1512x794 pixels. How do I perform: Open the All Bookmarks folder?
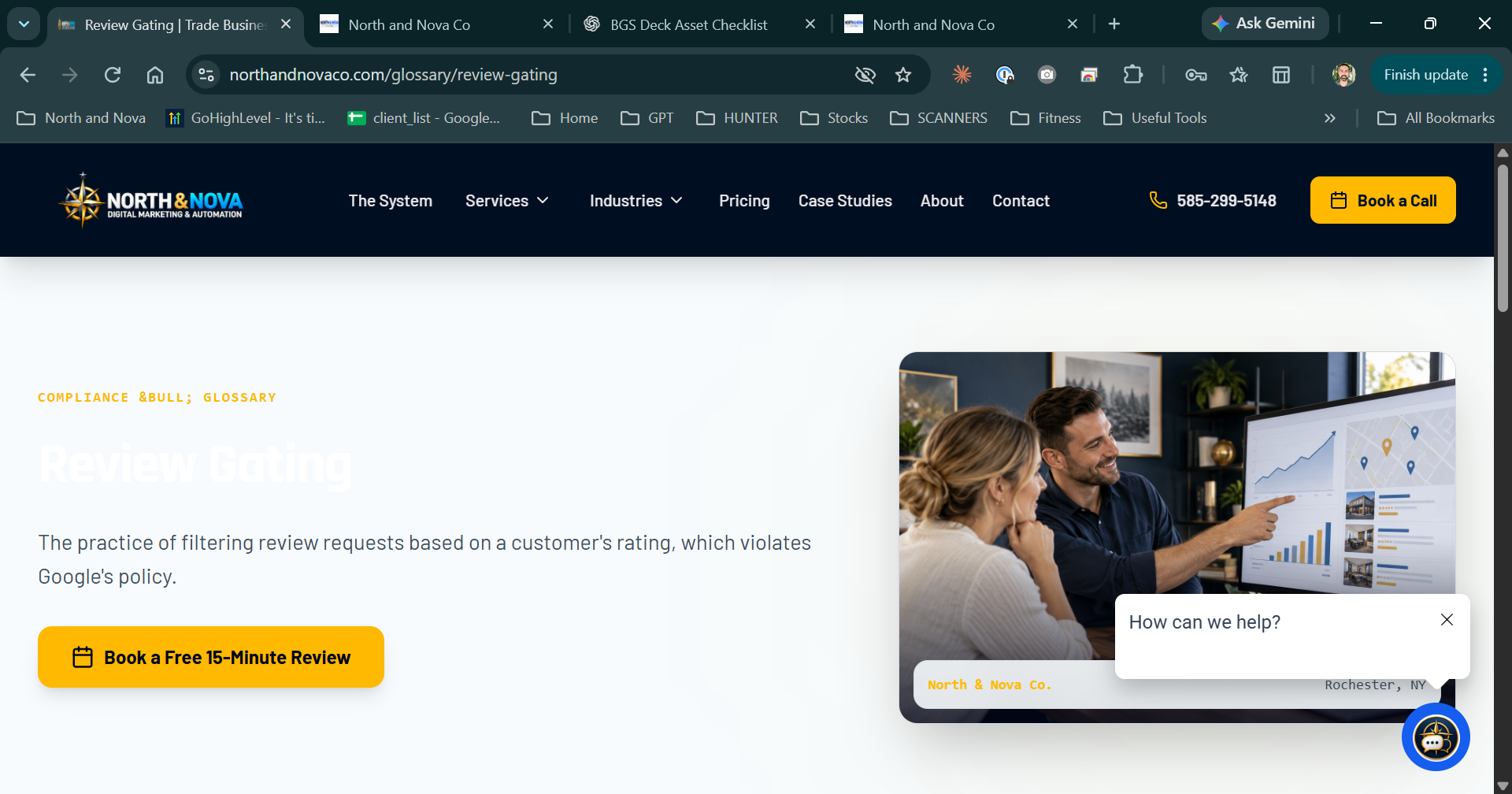tap(1436, 118)
